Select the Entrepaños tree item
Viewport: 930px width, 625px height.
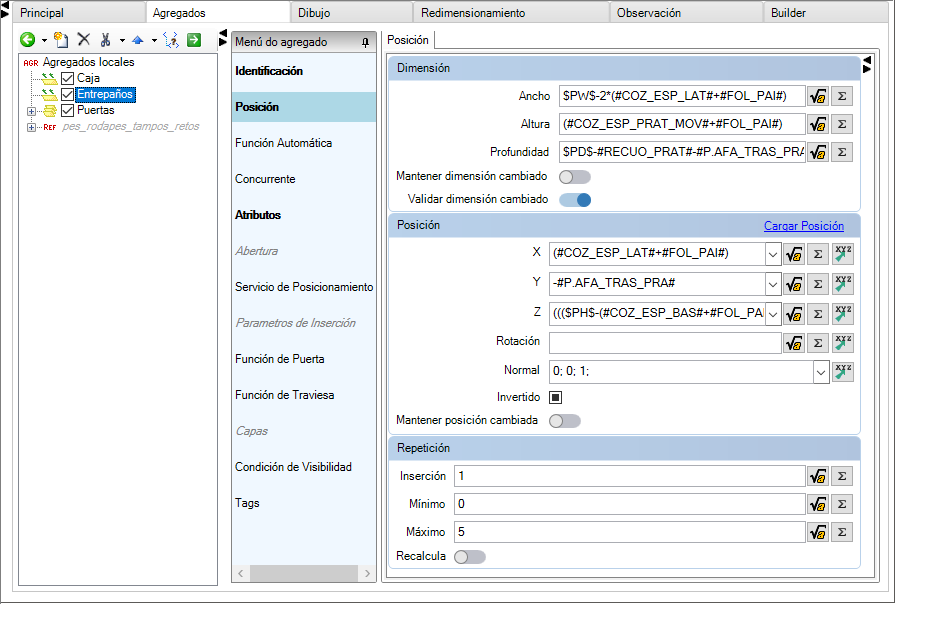pos(105,94)
